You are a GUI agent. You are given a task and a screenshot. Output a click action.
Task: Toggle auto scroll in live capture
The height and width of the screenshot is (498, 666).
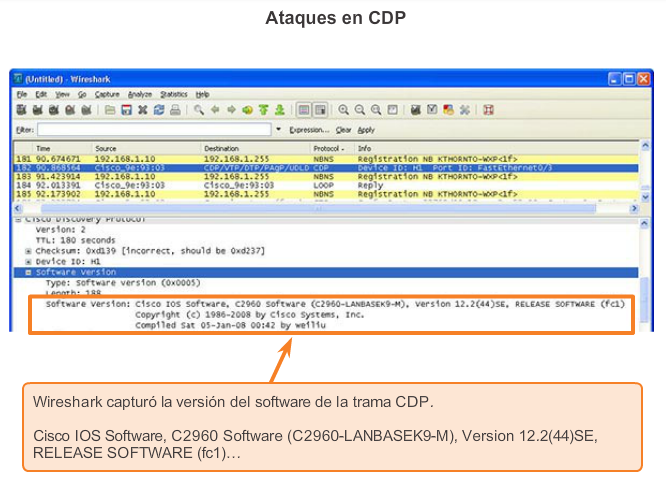point(320,110)
